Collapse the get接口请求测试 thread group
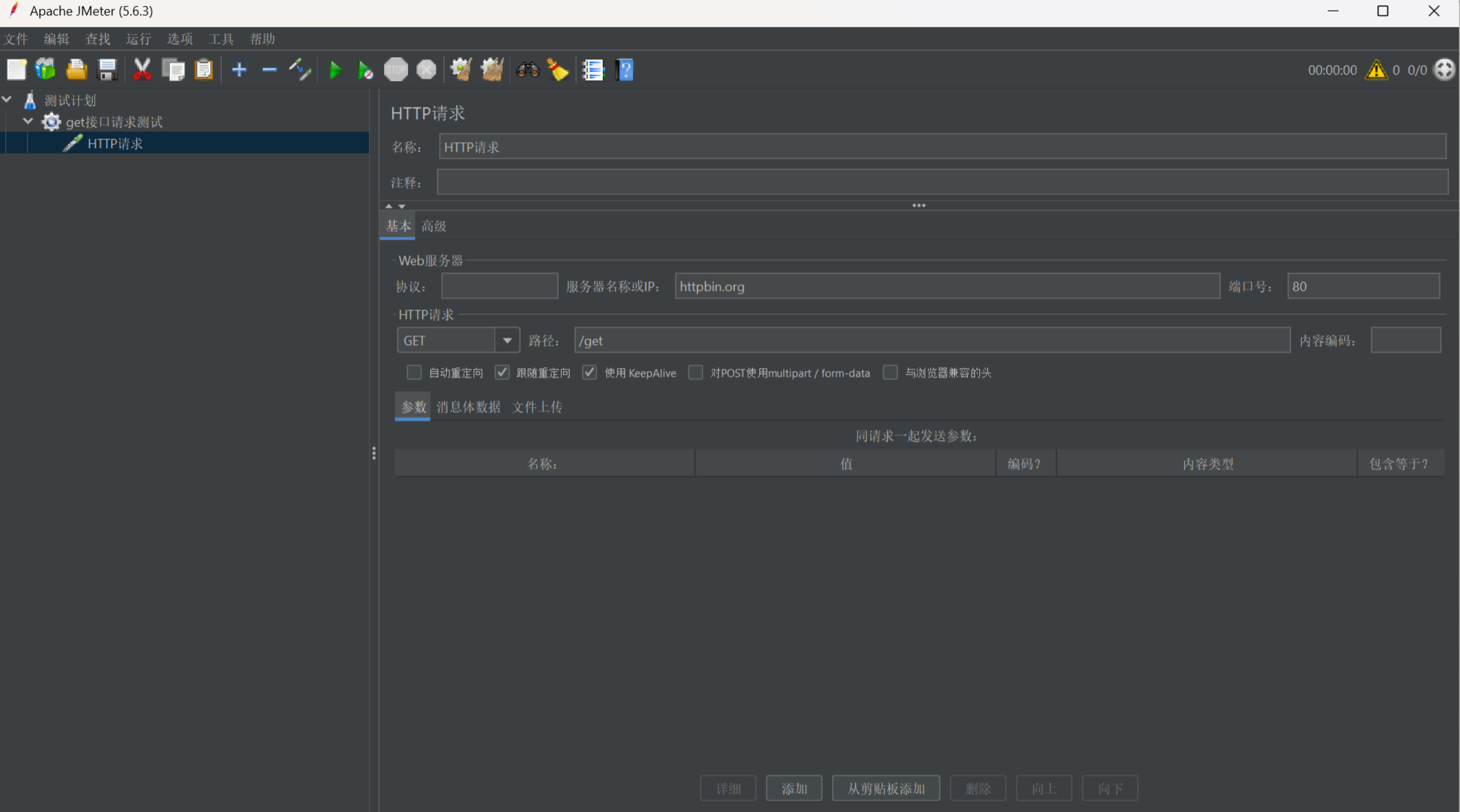The height and width of the screenshot is (812, 1460). (x=27, y=121)
